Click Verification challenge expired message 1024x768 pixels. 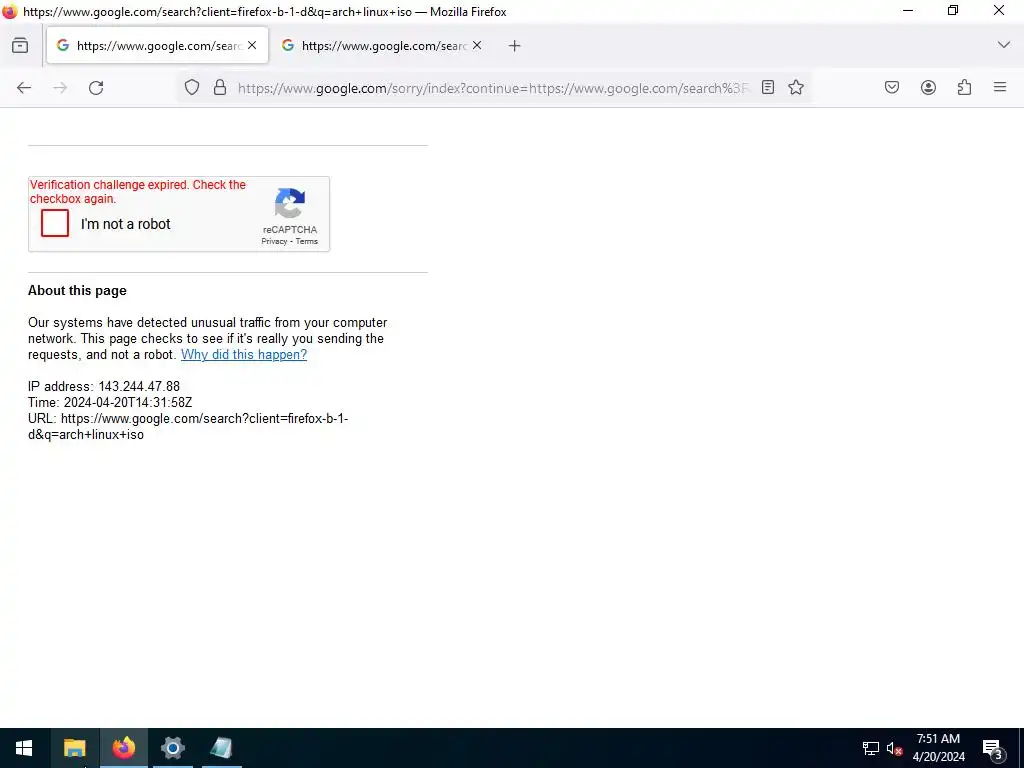coord(138,192)
